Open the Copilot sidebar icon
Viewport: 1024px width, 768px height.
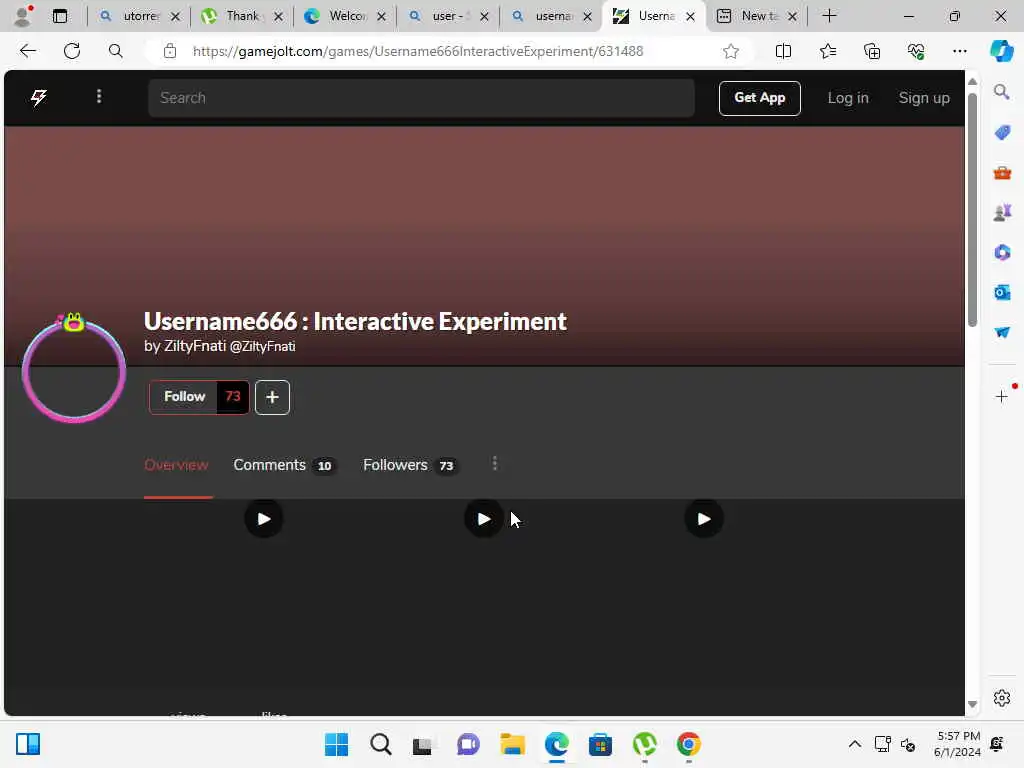click(1001, 51)
